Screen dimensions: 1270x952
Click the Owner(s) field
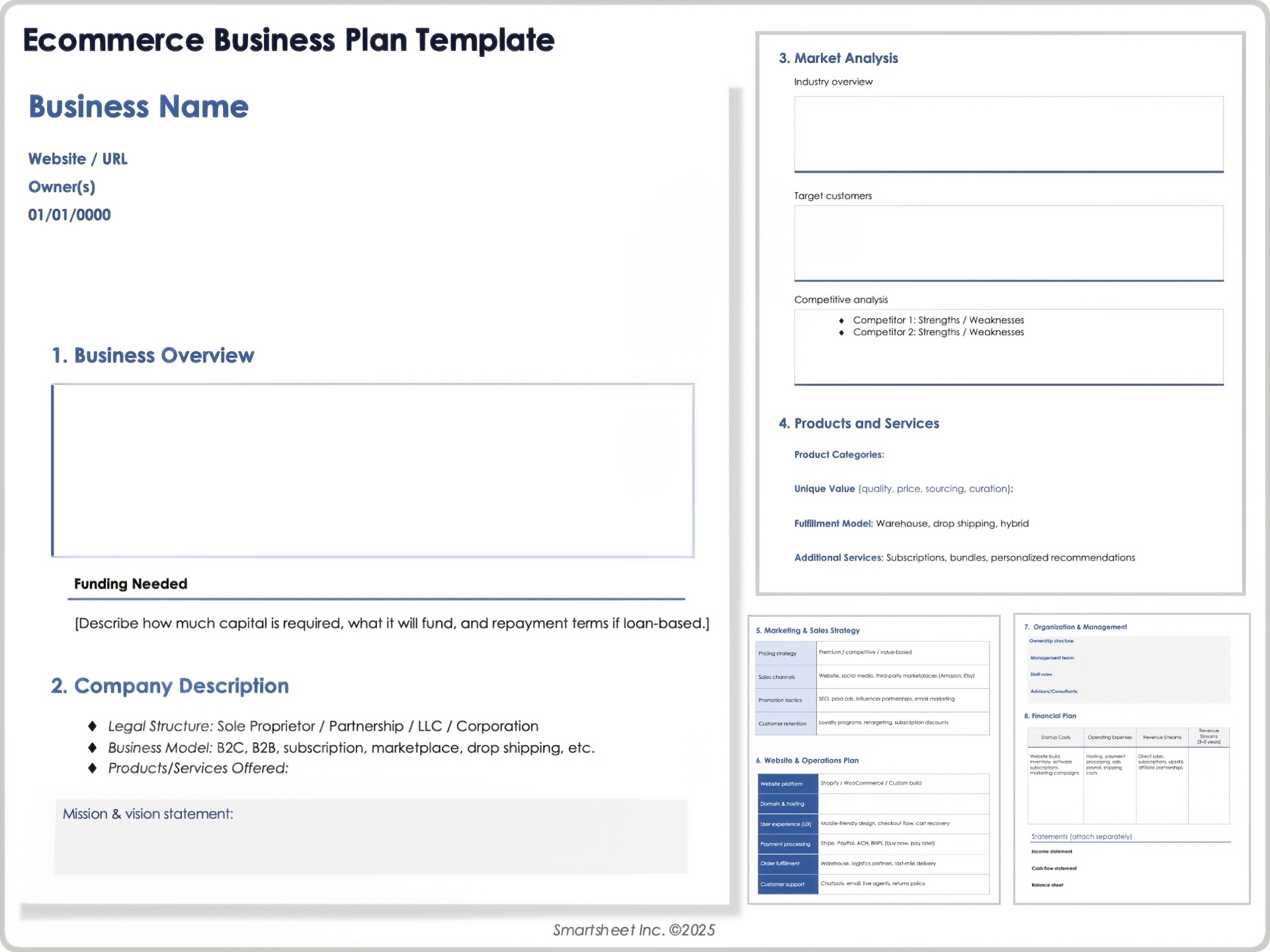pyautogui.click(x=62, y=187)
